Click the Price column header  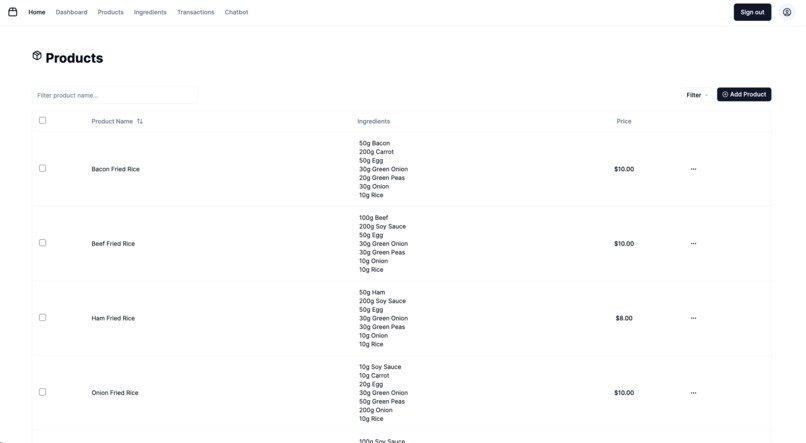(624, 121)
